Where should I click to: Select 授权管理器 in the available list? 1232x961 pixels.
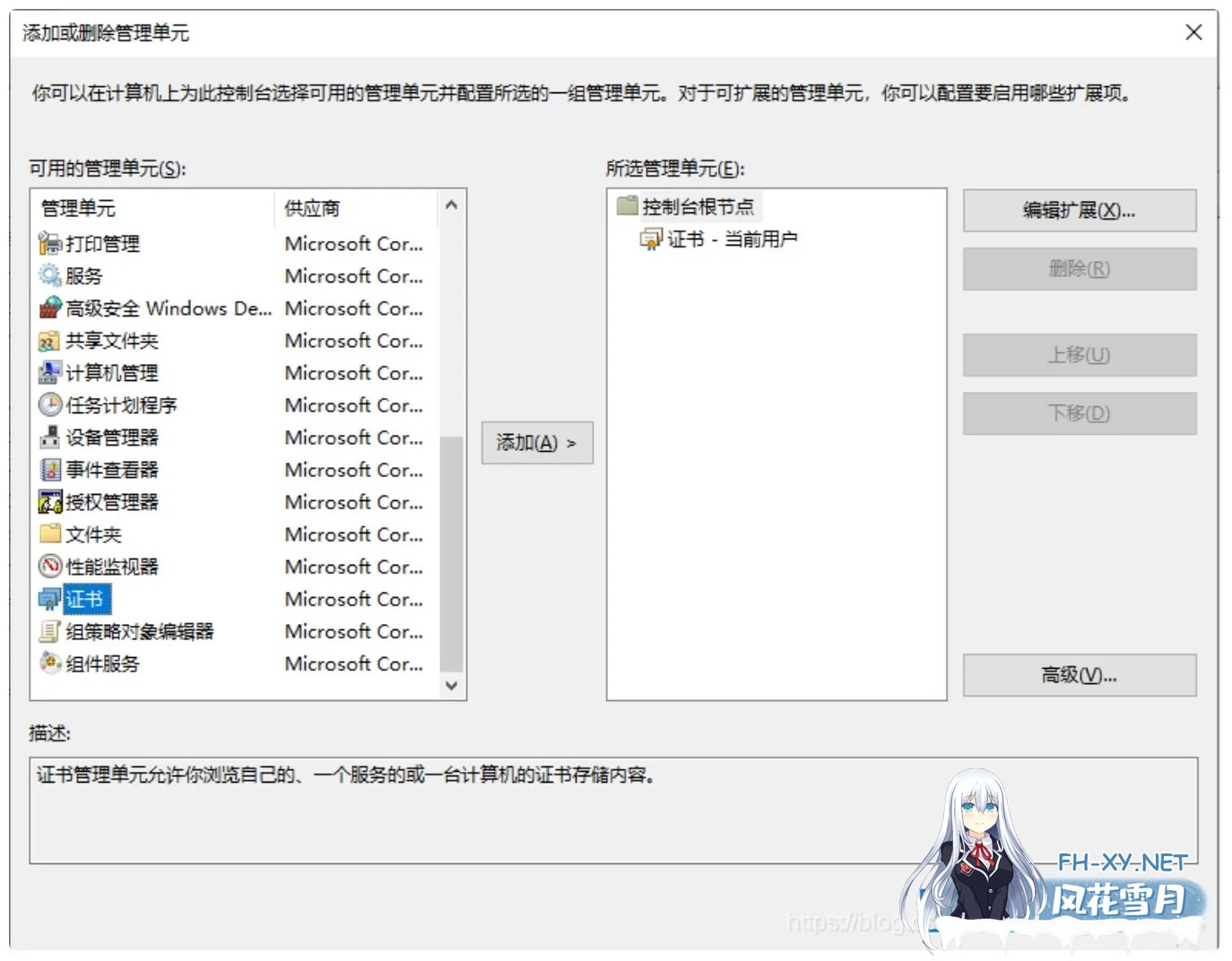coord(112,502)
